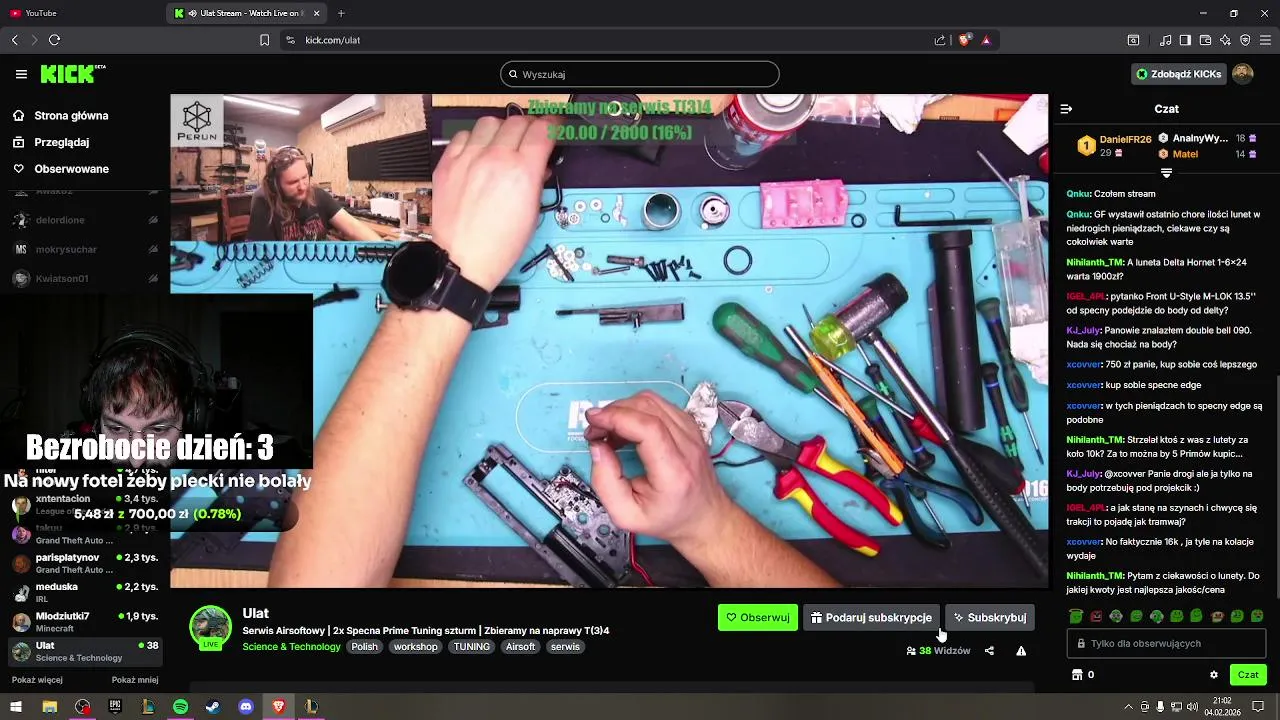
Task: Click the Brave Shields lion icon in address bar
Action: click(x=965, y=40)
